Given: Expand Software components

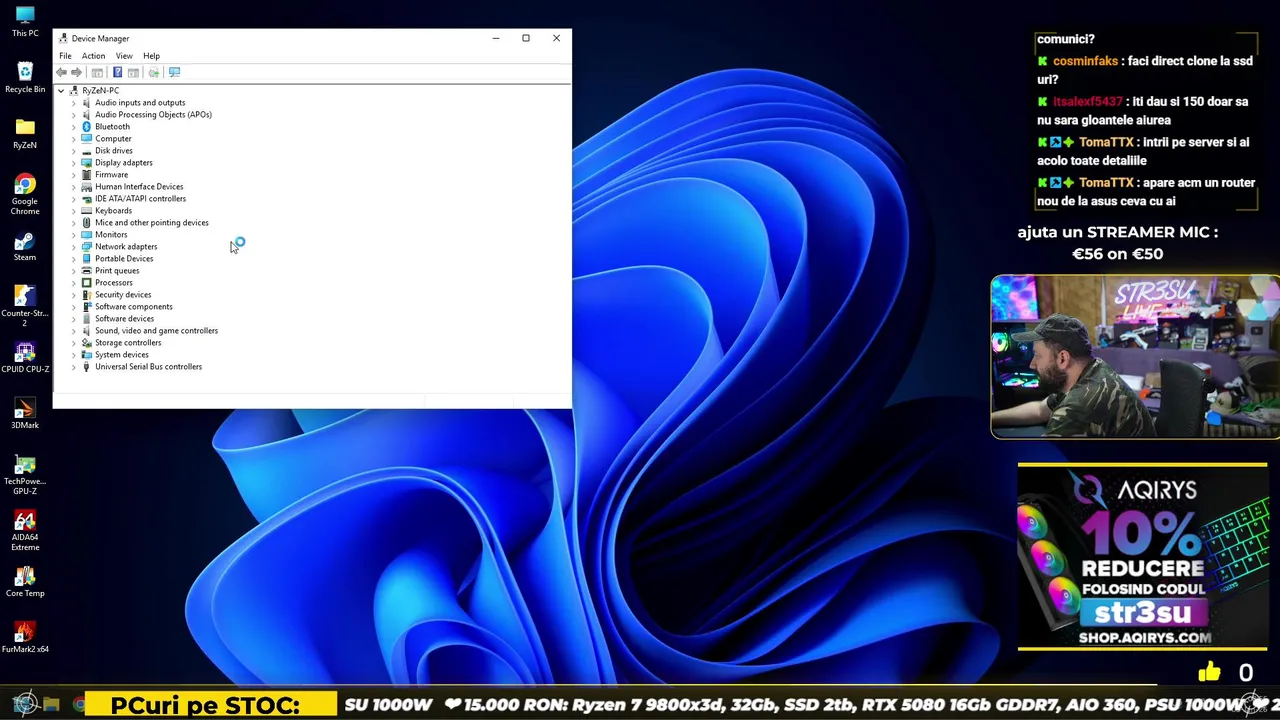Looking at the screenshot, I should tap(73, 307).
